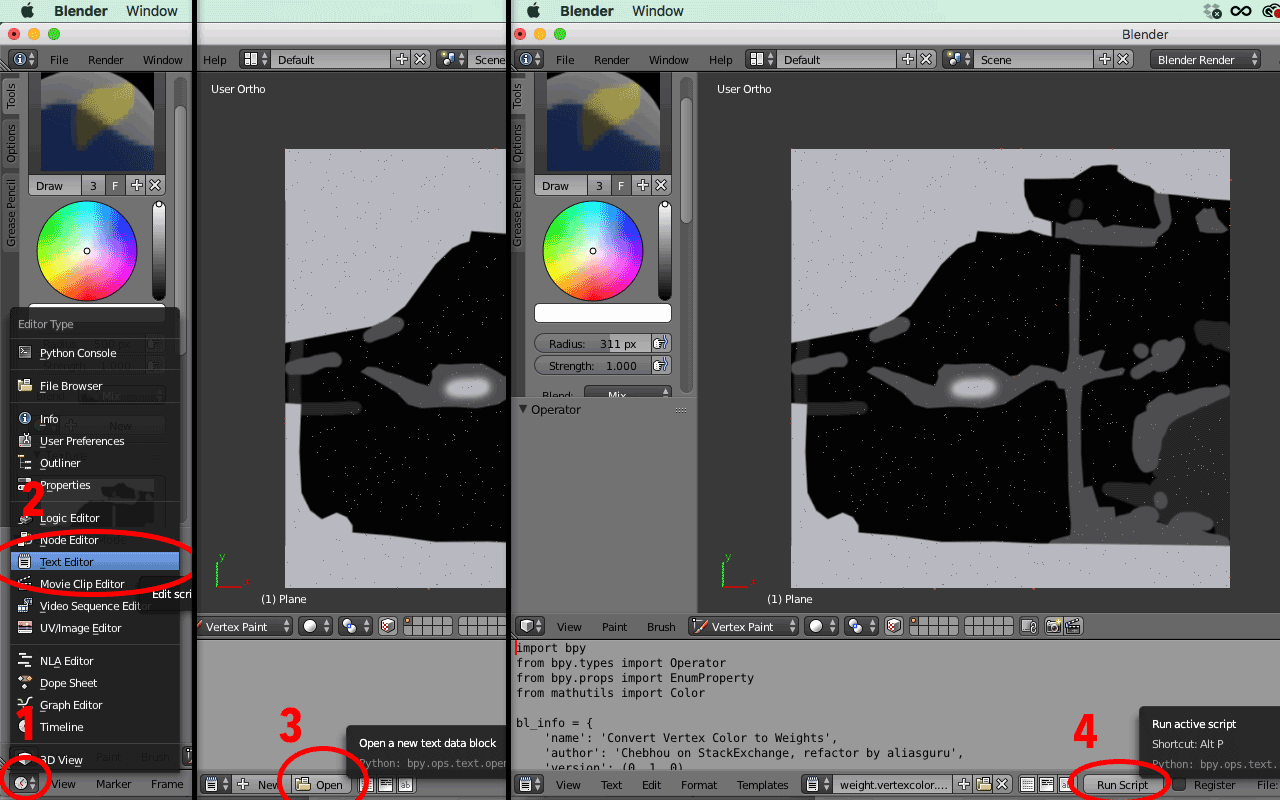Toggle line numbers display, right text editor
This screenshot has height=800, width=1280.
1027,785
